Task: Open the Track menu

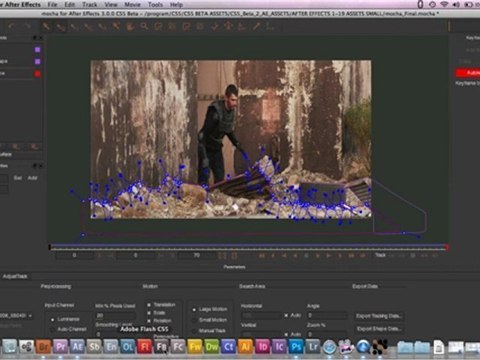Action: pyautogui.click(x=90, y=5)
